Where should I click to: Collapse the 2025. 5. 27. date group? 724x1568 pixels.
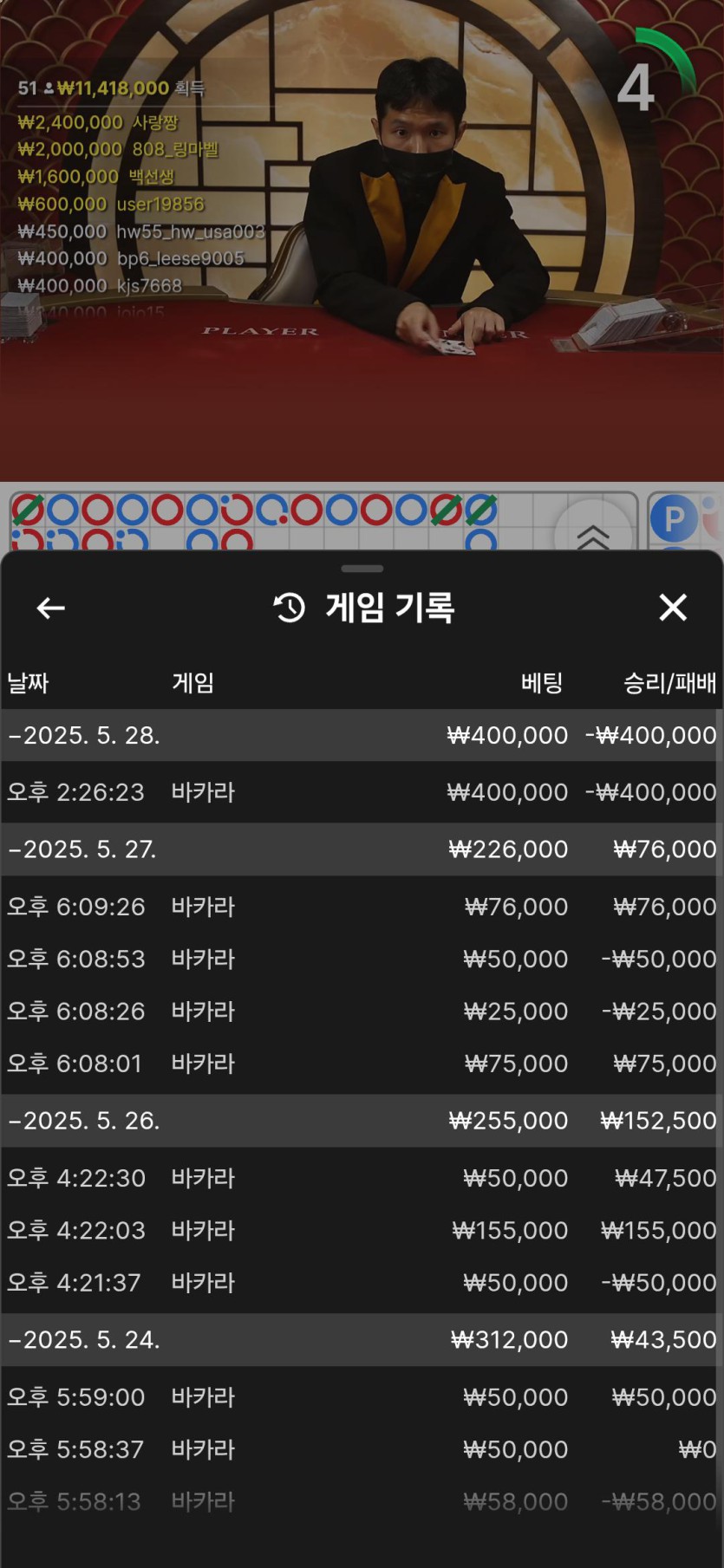pyautogui.click(x=82, y=849)
